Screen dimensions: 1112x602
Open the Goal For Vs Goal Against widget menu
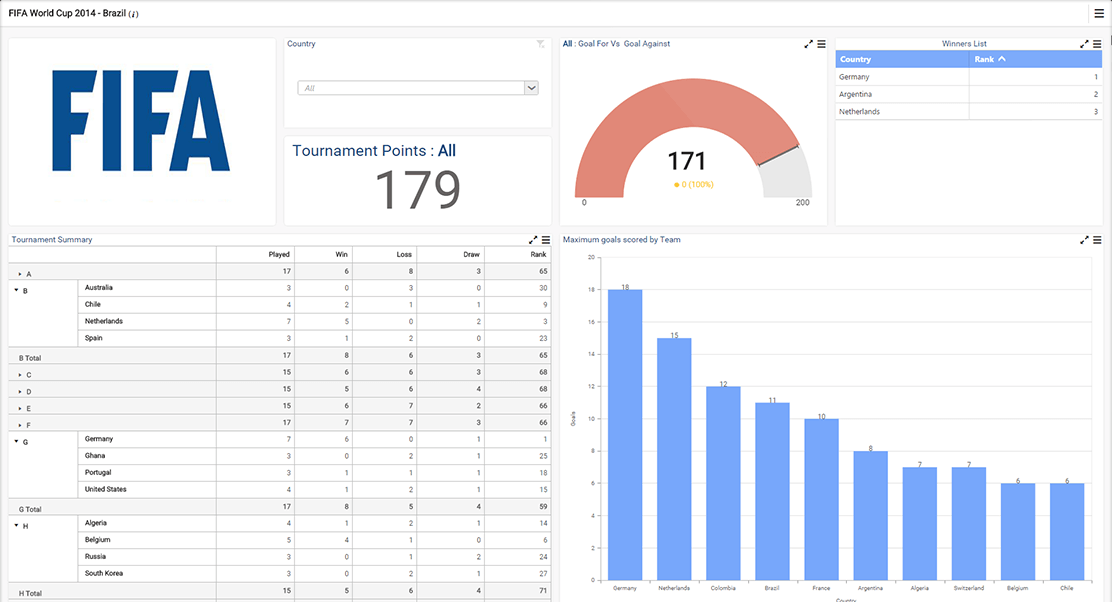820,44
